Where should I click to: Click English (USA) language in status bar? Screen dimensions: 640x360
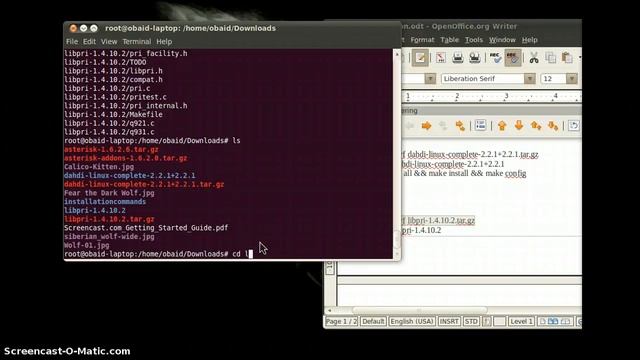tap(411, 322)
